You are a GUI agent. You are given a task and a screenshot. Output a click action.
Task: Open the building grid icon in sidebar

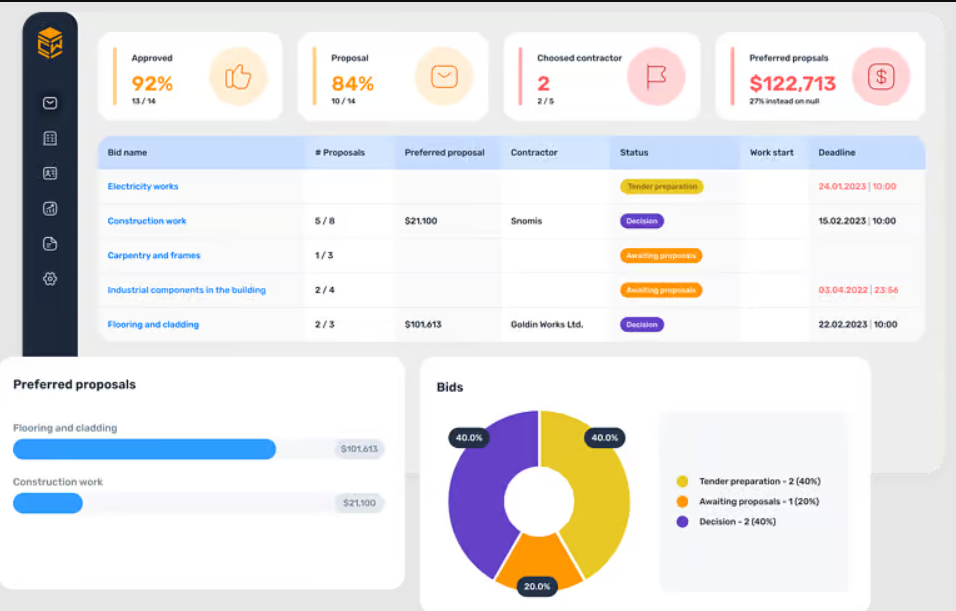click(x=50, y=138)
